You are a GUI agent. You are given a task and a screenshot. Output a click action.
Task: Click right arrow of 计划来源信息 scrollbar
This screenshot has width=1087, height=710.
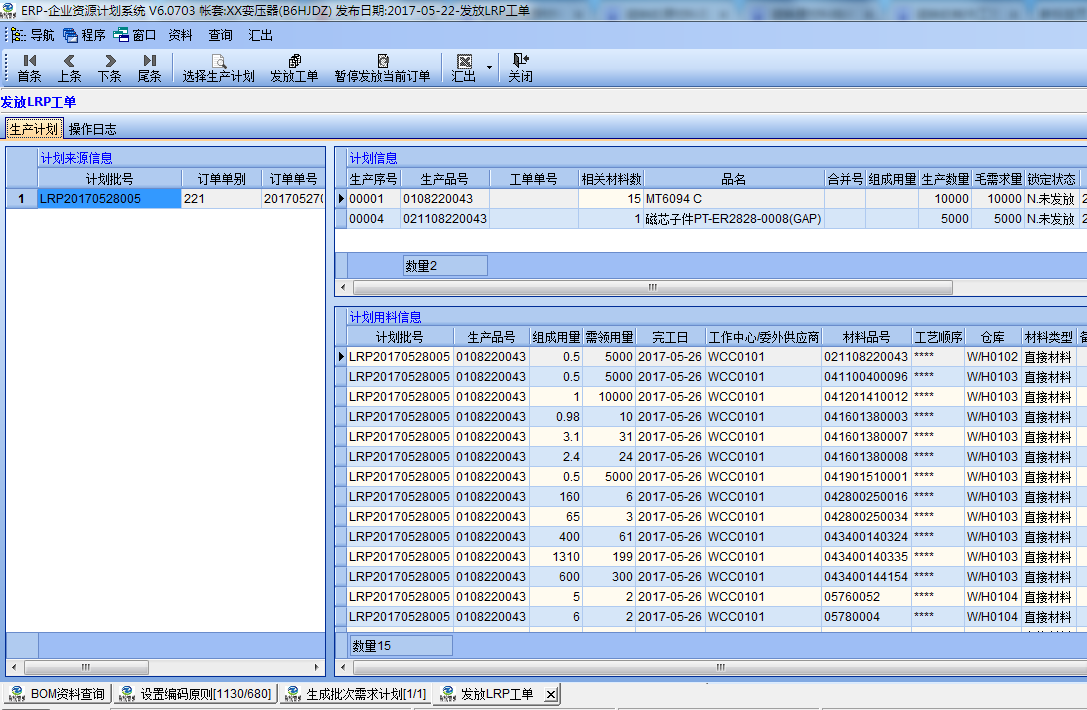tap(317, 668)
